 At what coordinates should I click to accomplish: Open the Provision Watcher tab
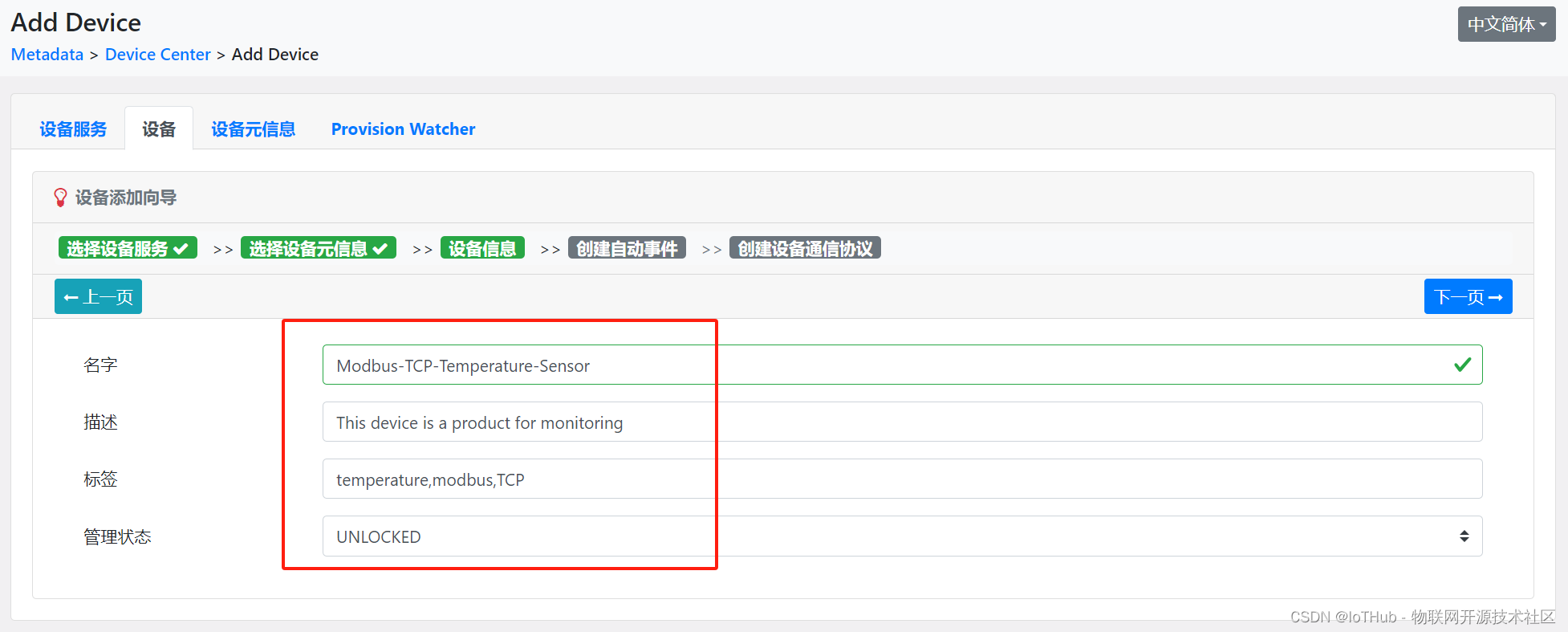pos(404,129)
